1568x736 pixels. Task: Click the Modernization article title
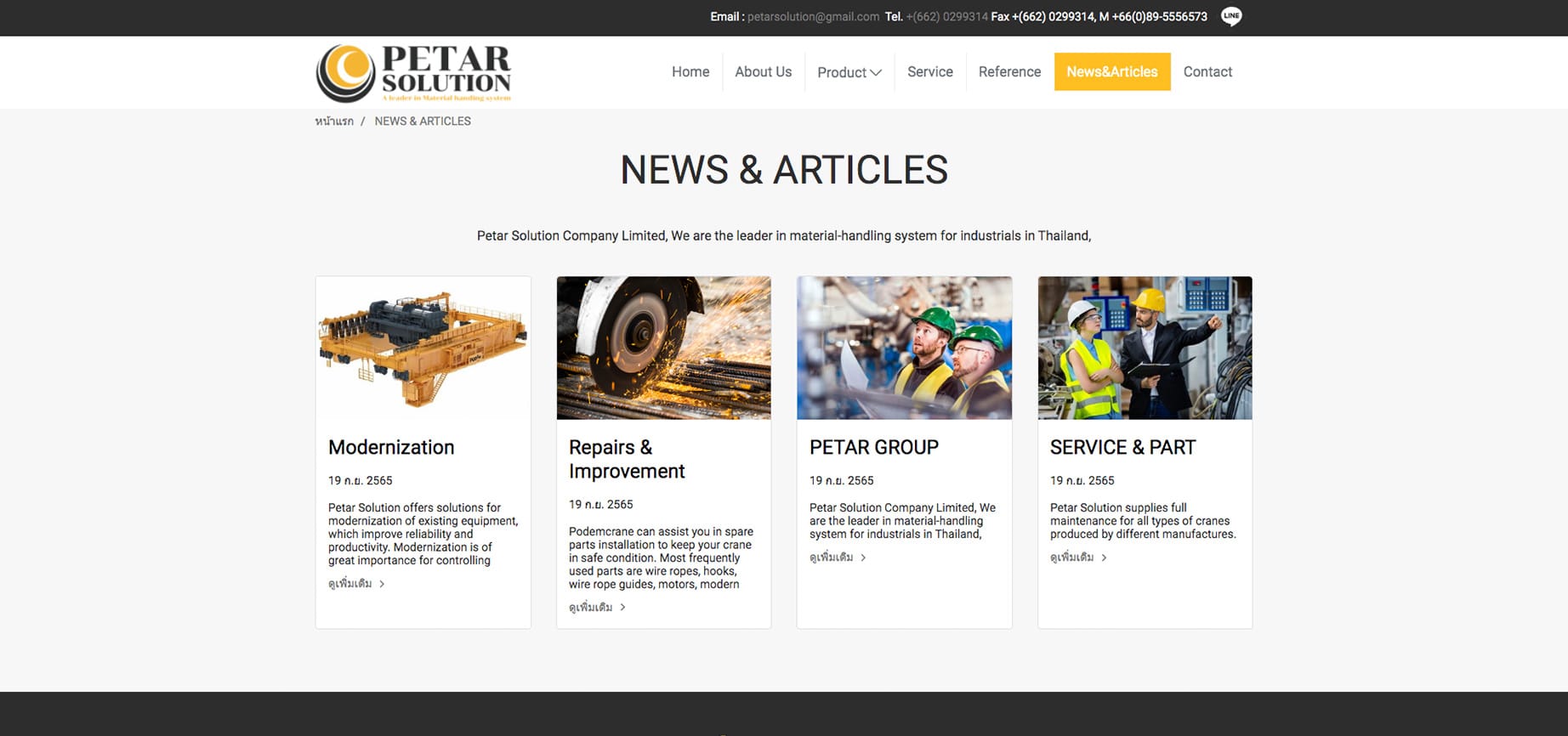[391, 447]
